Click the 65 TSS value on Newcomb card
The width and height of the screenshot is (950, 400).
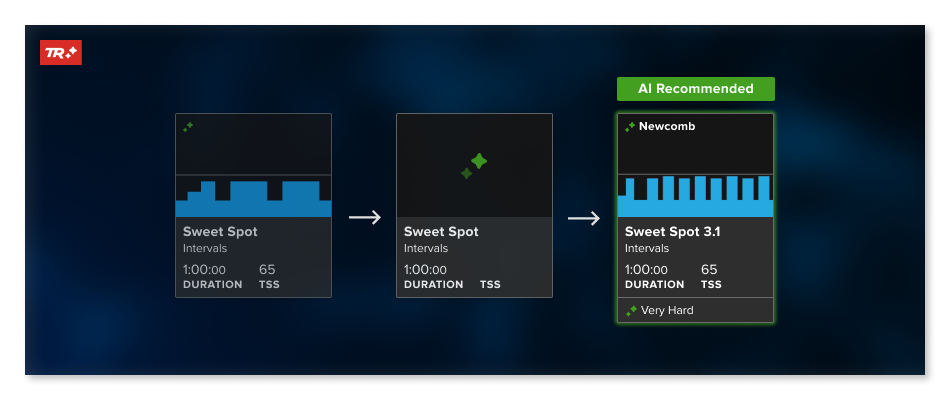coord(709,270)
